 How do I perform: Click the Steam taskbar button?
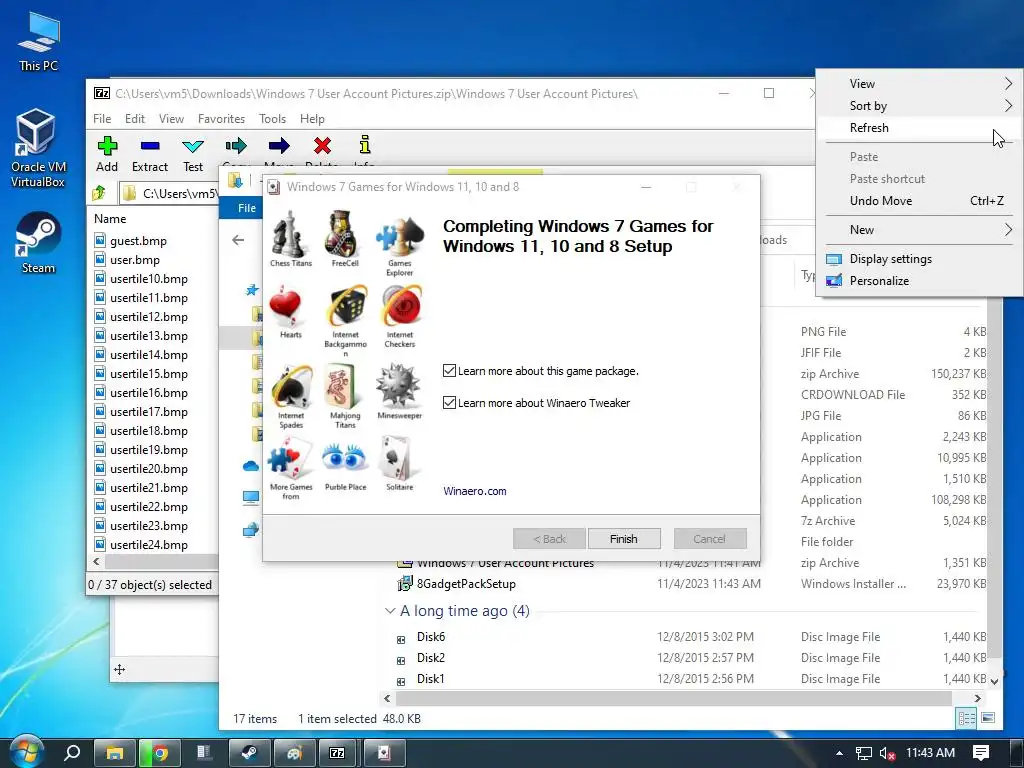(249, 754)
